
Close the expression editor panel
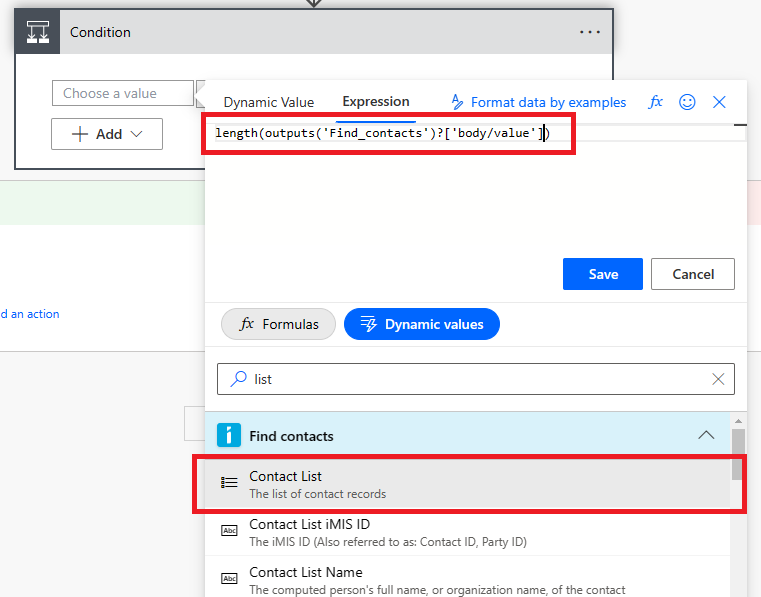click(x=719, y=102)
